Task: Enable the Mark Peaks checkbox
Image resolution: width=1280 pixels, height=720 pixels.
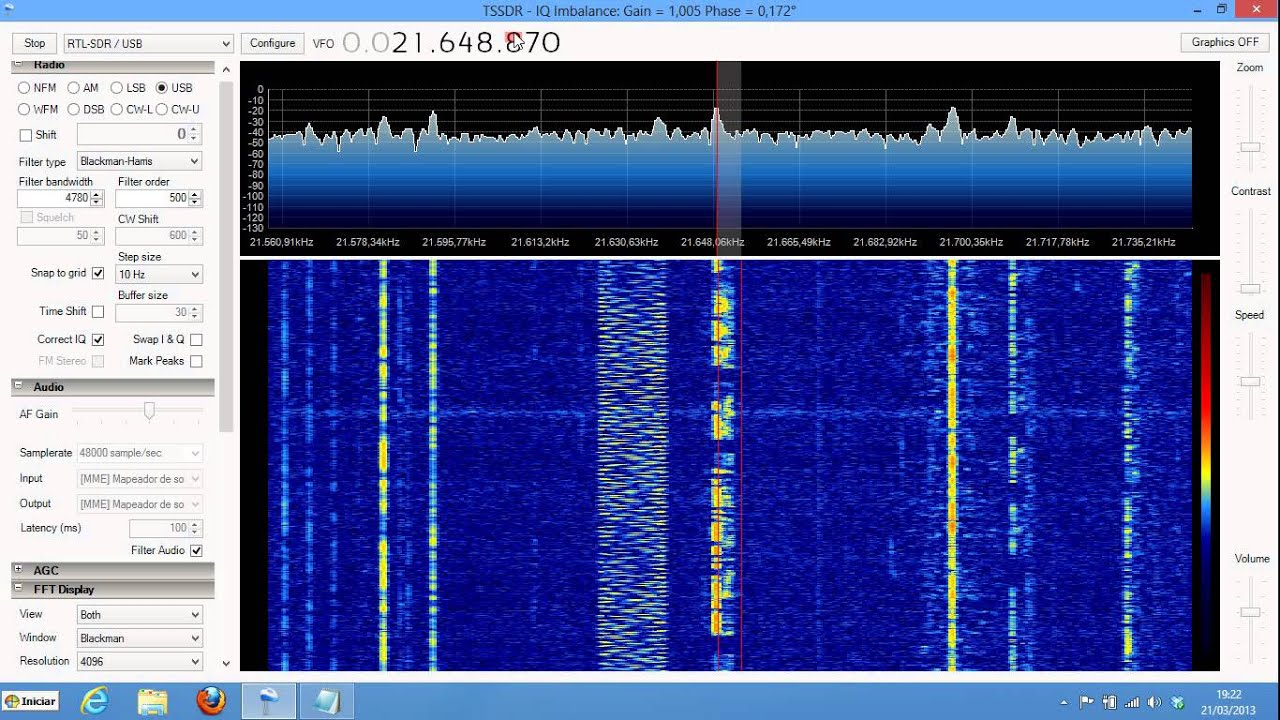Action: [196, 361]
